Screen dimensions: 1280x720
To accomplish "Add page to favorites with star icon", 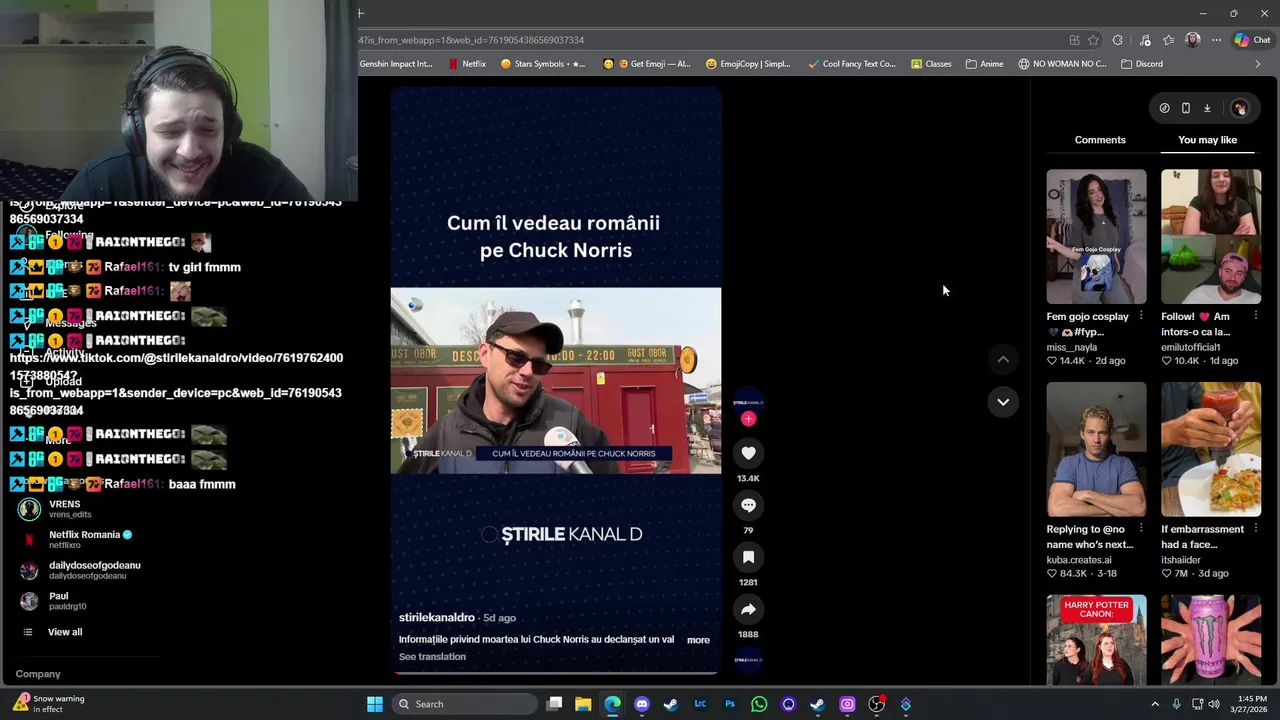I will pyautogui.click(x=1093, y=40).
